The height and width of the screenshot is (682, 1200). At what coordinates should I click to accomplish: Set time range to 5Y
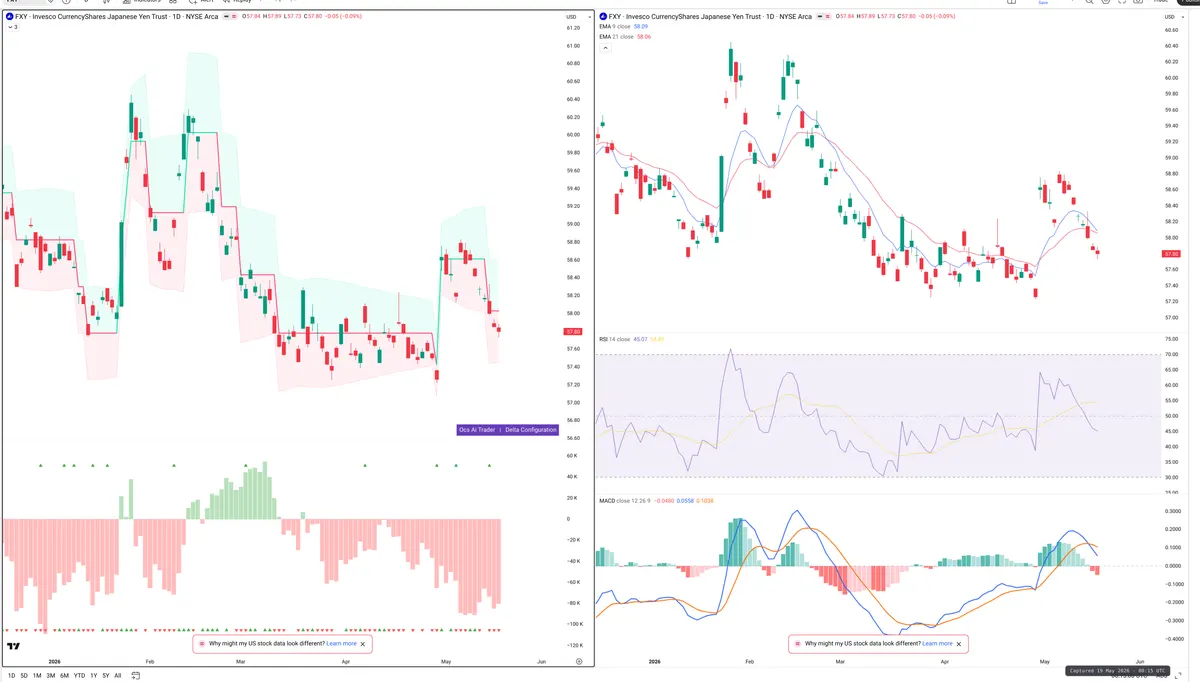coord(106,676)
